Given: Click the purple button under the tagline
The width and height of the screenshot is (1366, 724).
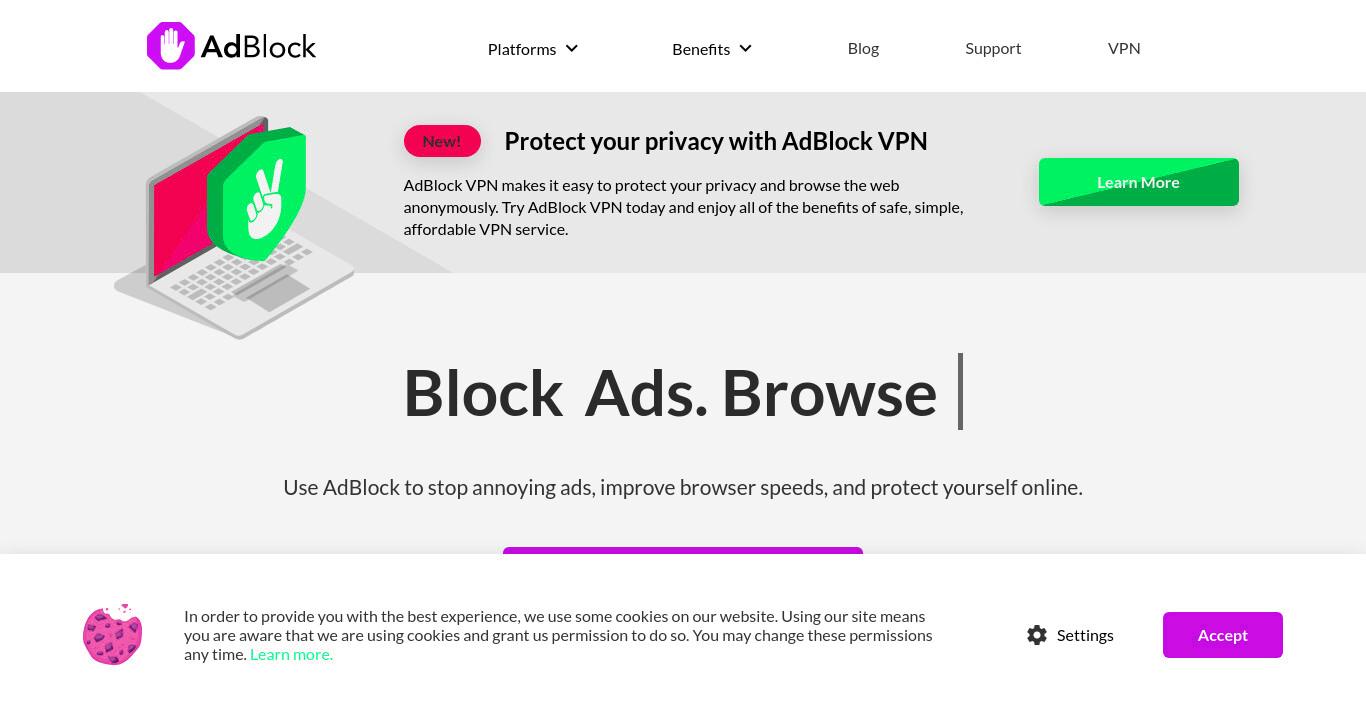Looking at the screenshot, I should (683, 550).
